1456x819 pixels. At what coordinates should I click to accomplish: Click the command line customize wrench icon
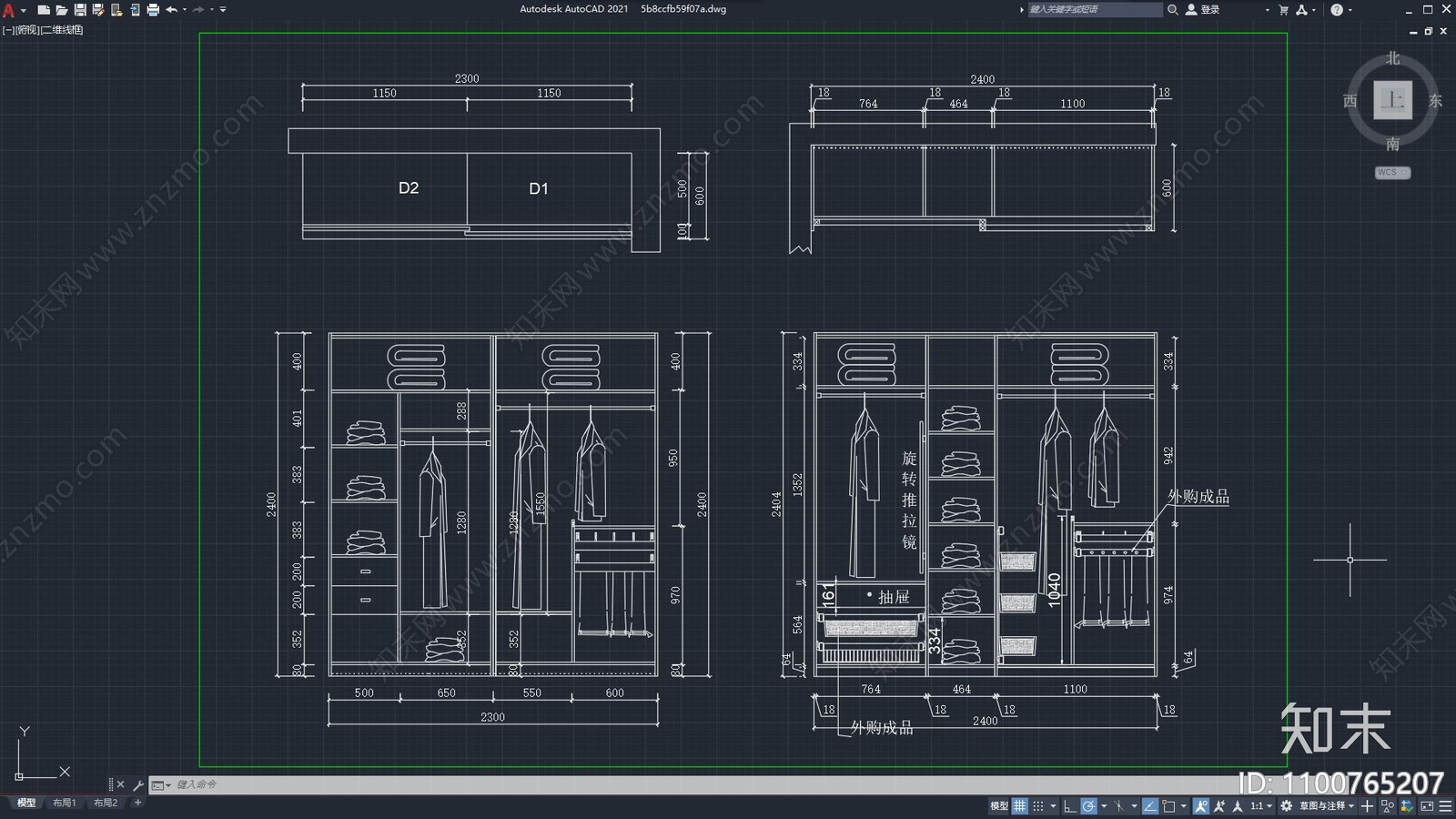coord(138,784)
